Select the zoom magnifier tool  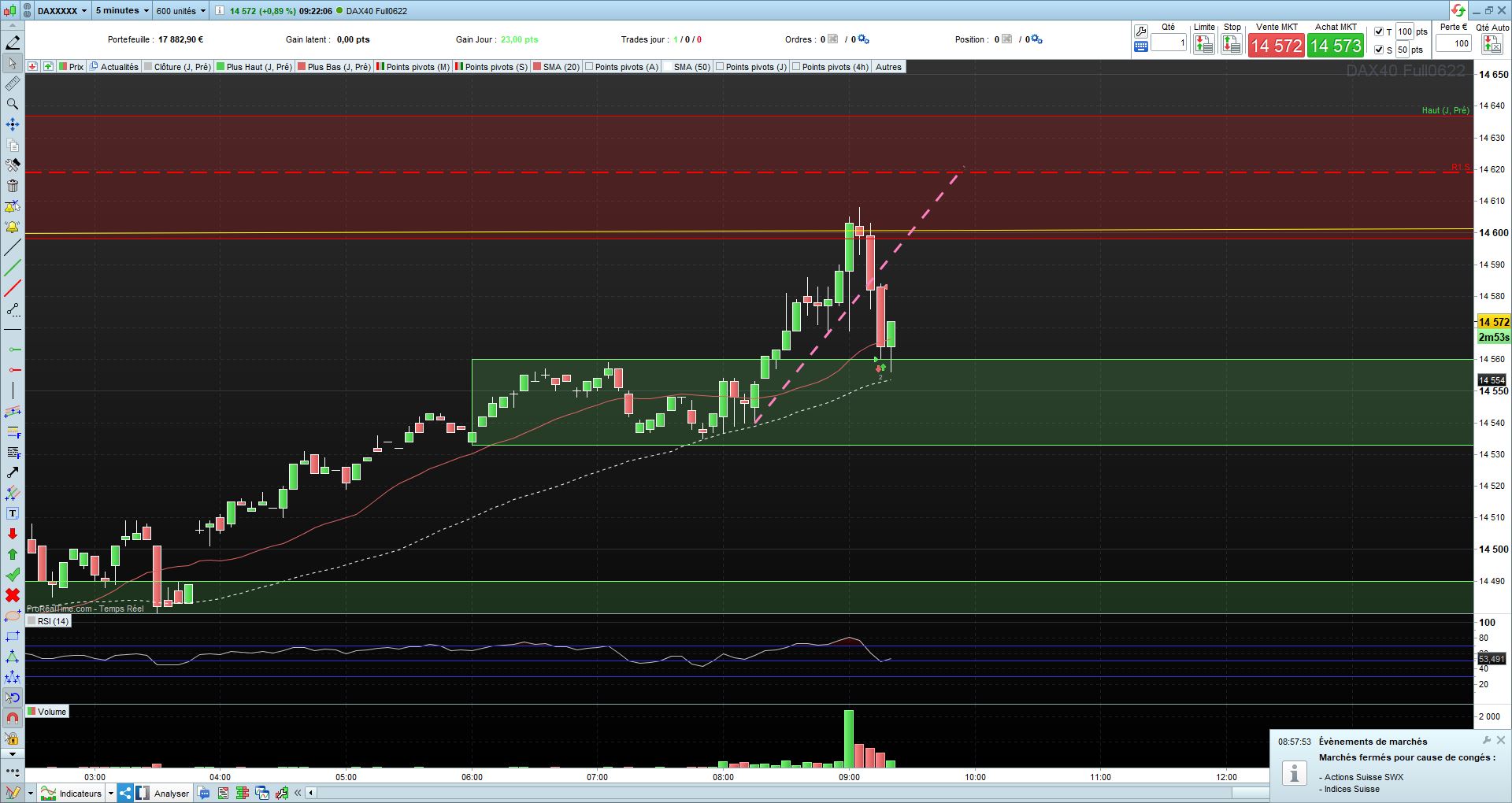[13, 104]
